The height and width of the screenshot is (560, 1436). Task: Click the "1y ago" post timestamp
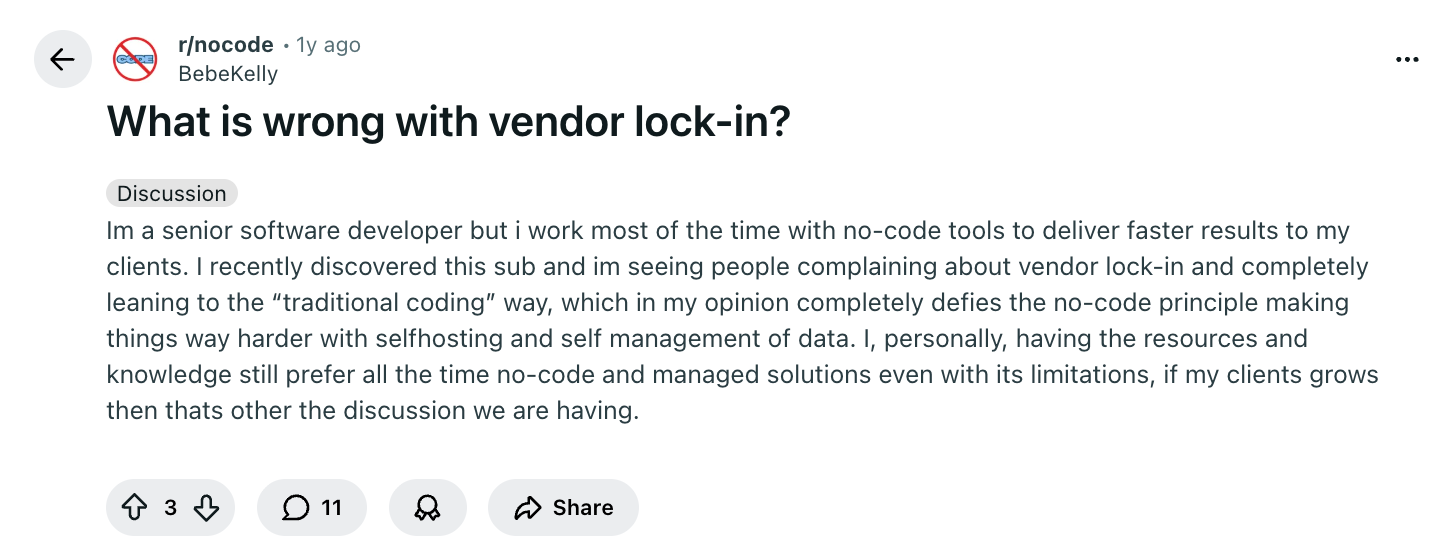tap(328, 45)
